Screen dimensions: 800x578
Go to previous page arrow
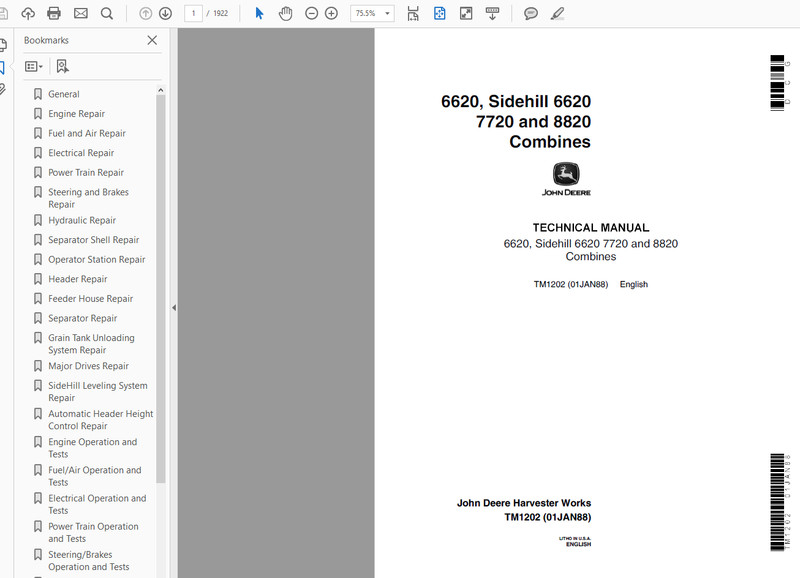click(145, 13)
